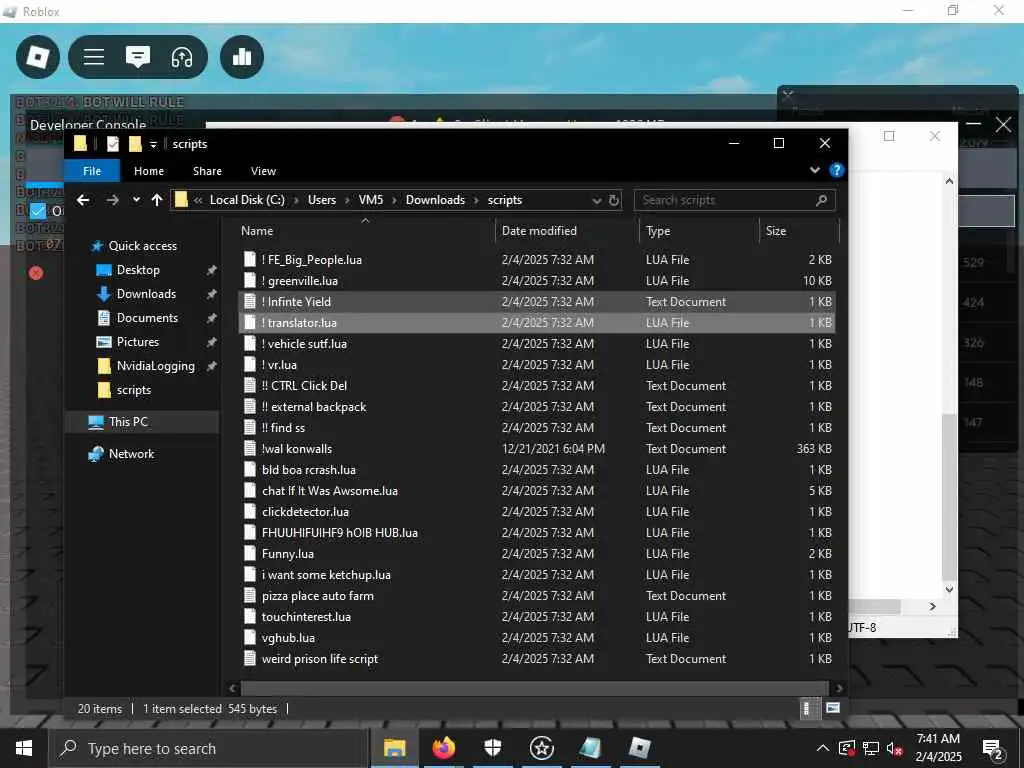The width and height of the screenshot is (1024, 768).
Task: Open the File tab in Explorer
Action: 92,170
